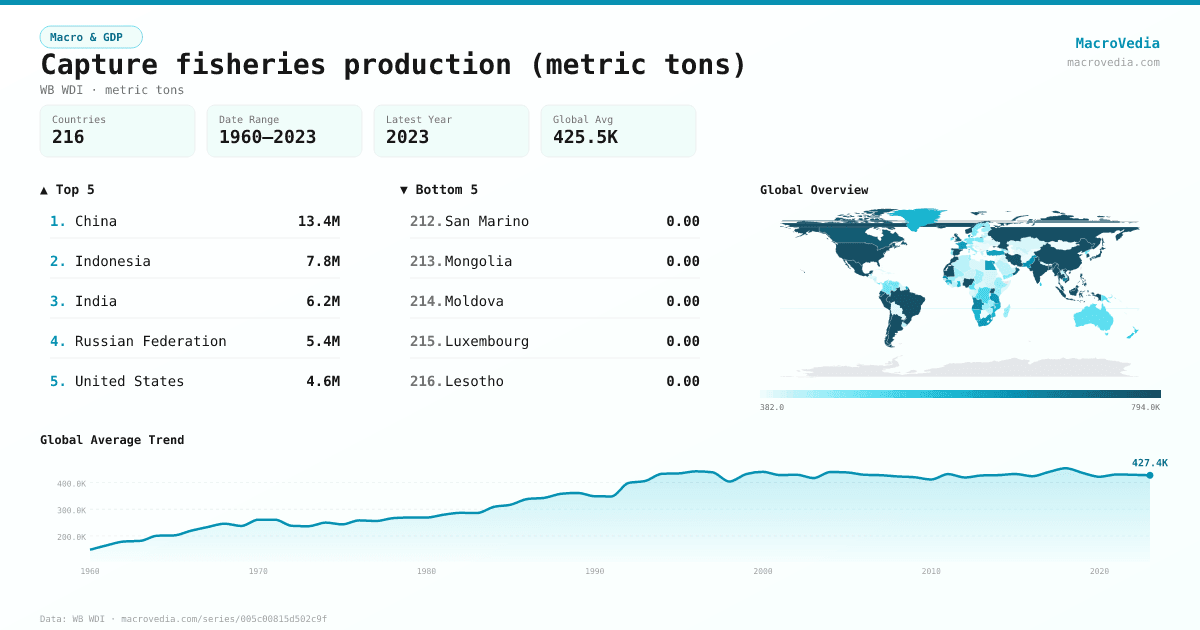Click the 427.4K endpoint marker on the trend line

(1148, 477)
